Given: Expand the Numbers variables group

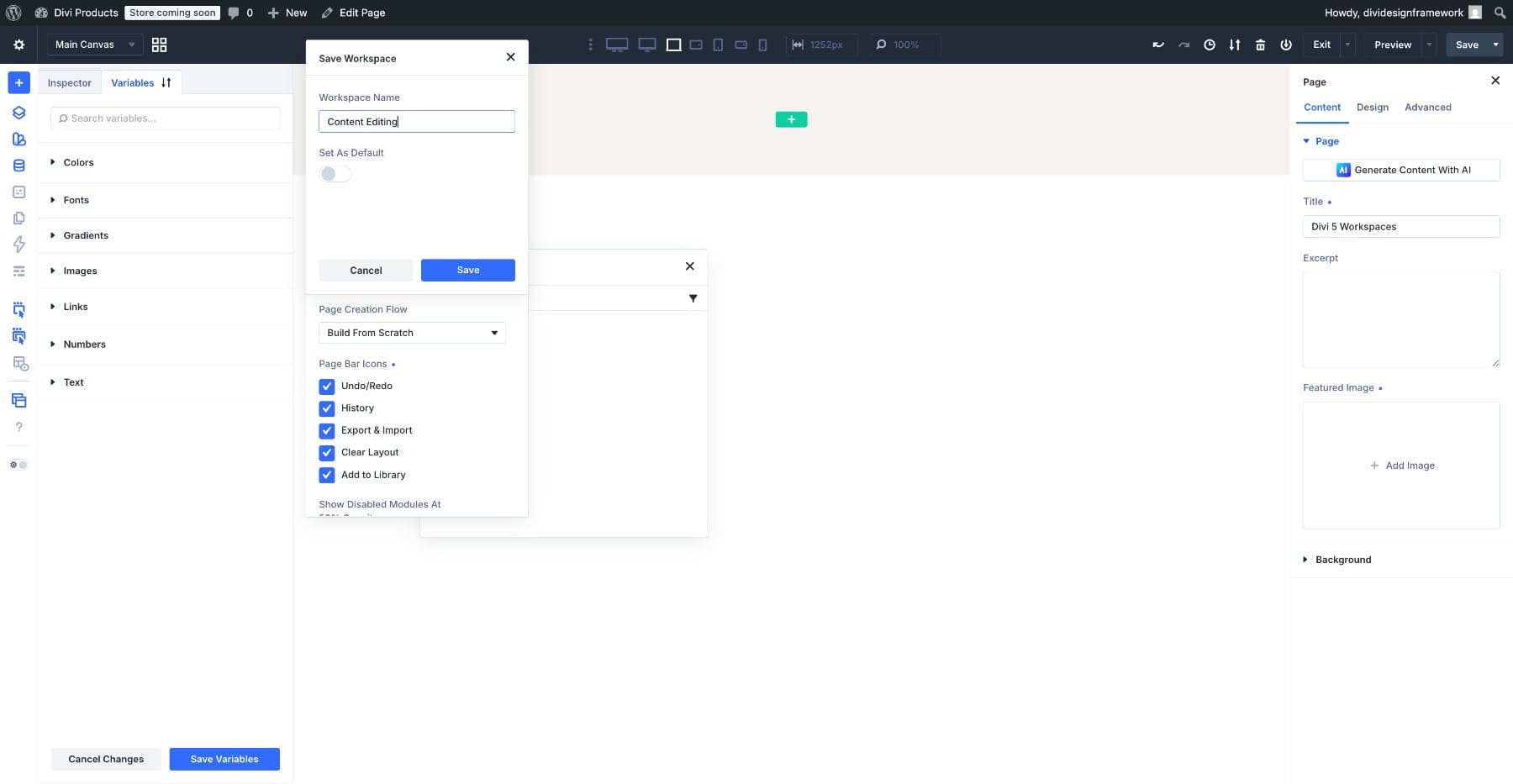Looking at the screenshot, I should coord(165,345).
